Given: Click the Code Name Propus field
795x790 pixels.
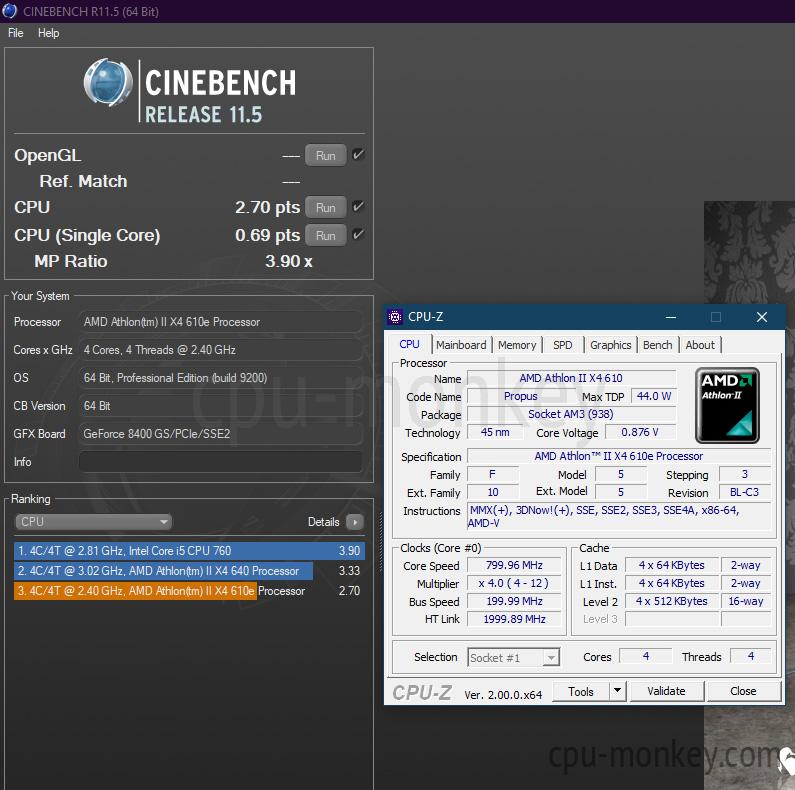Looking at the screenshot, I should coord(521,396).
